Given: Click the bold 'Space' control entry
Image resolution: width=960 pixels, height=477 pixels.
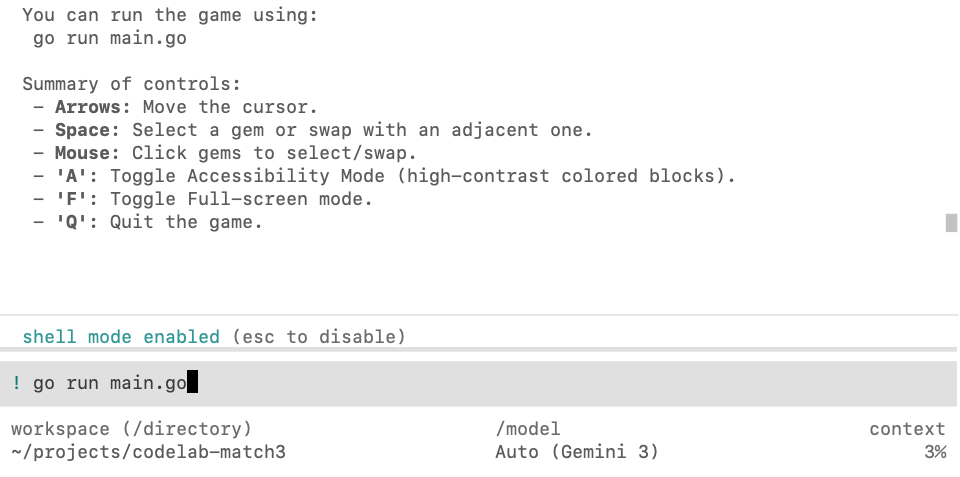Looking at the screenshot, I should 87,130.
